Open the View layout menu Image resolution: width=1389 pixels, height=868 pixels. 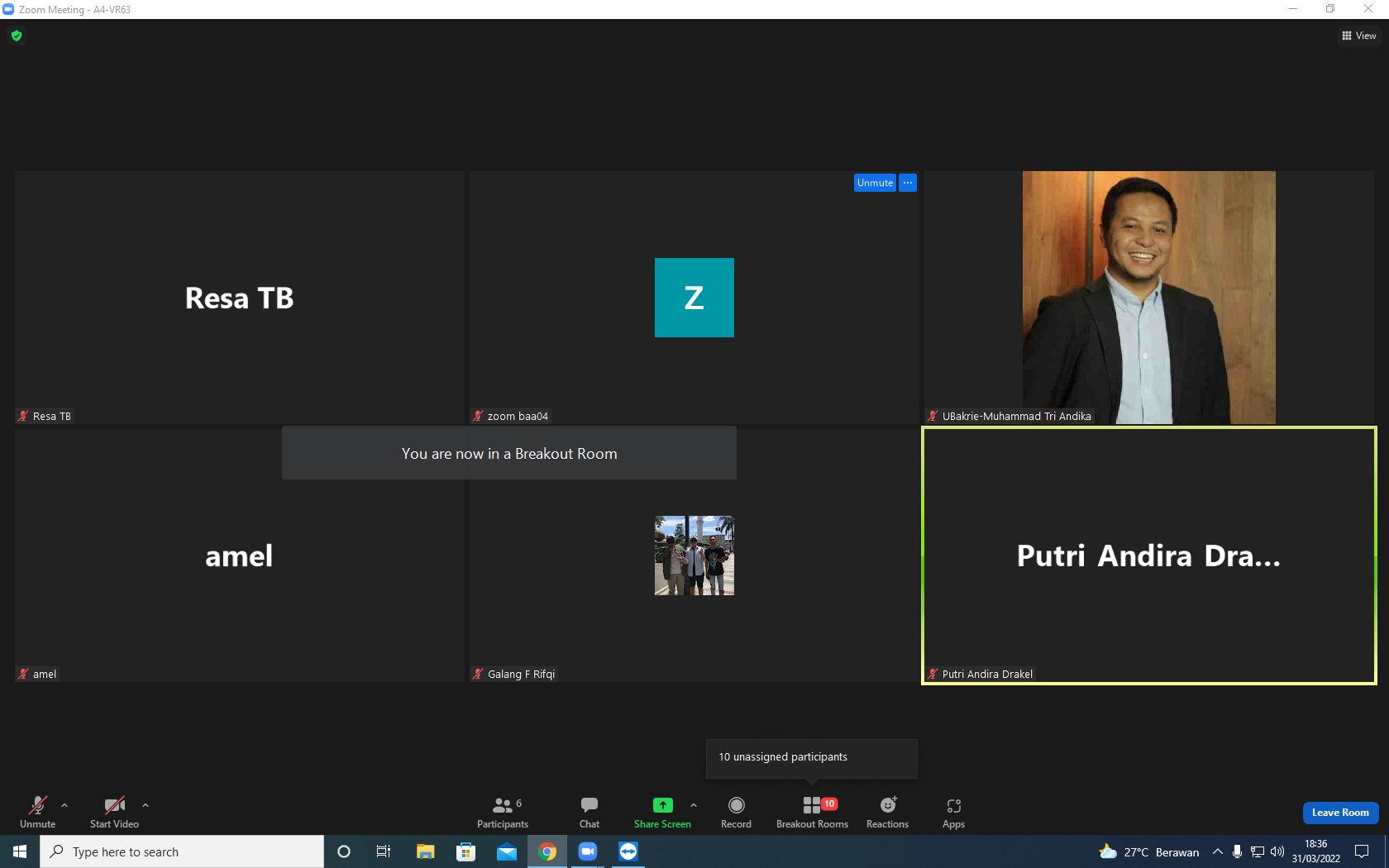1358,36
